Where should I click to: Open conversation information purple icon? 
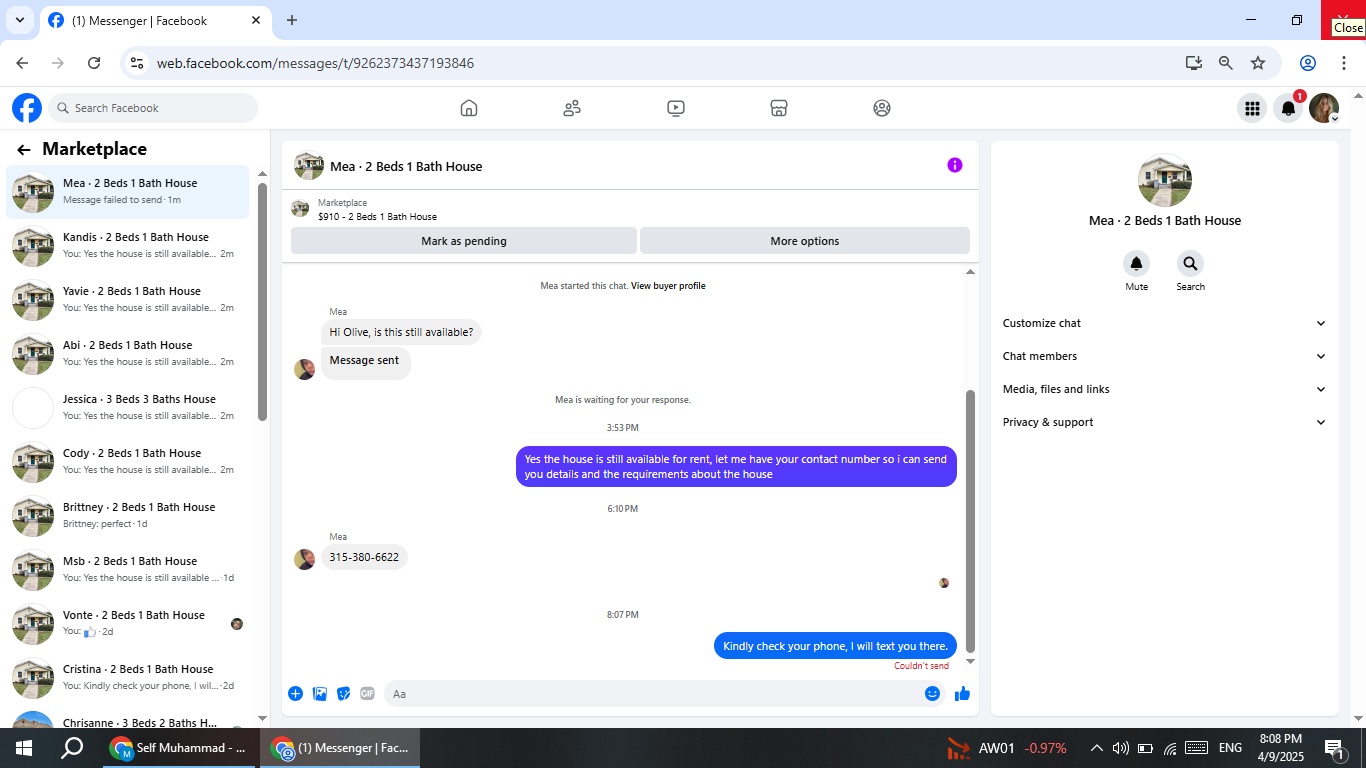point(955,165)
